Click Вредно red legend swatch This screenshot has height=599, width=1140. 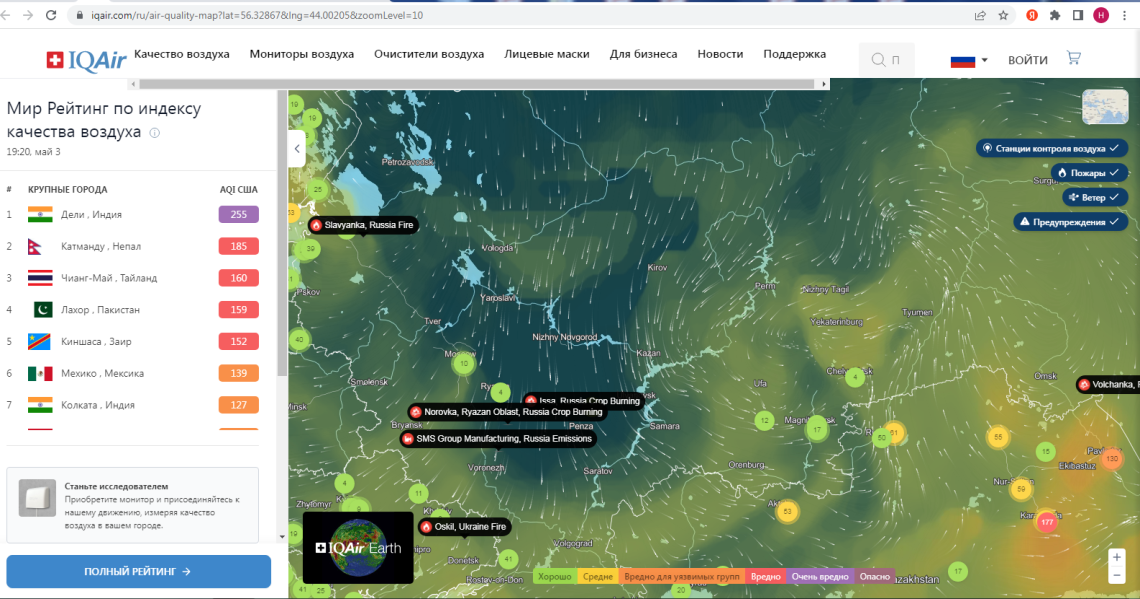click(765, 576)
